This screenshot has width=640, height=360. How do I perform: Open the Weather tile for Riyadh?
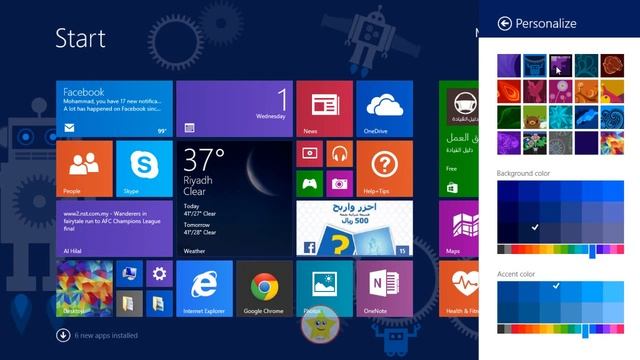[x=234, y=199]
